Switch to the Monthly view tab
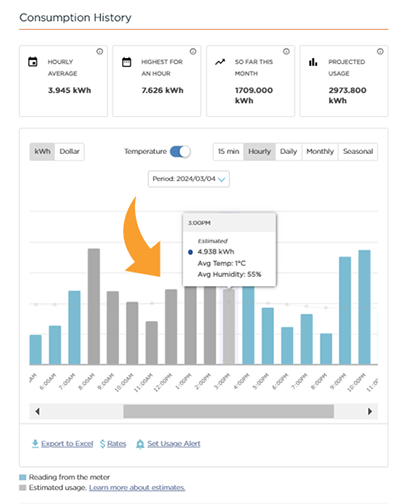 pyautogui.click(x=320, y=152)
